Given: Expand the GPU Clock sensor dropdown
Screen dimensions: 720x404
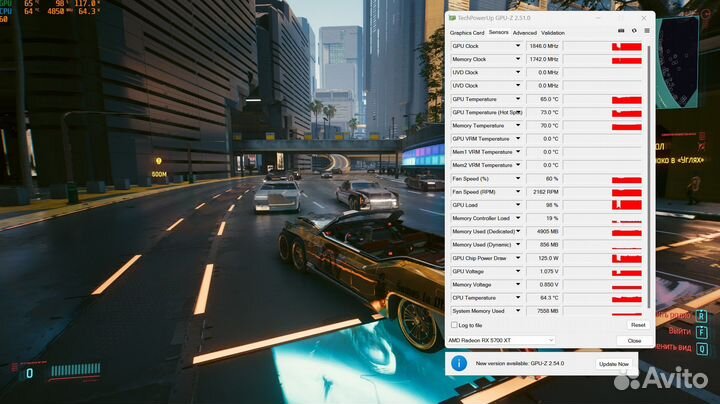Looking at the screenshot, I should point(518,46).
